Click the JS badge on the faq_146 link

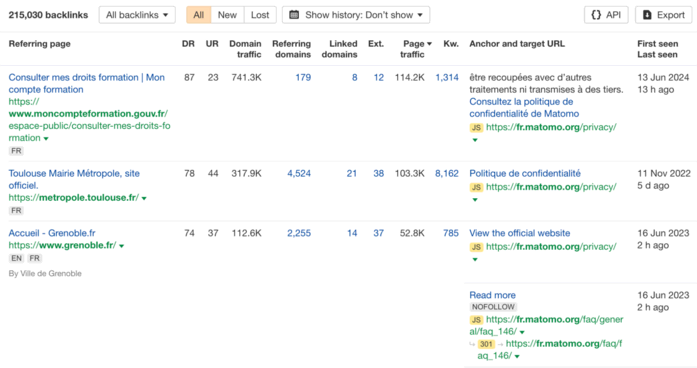(476, 320)
